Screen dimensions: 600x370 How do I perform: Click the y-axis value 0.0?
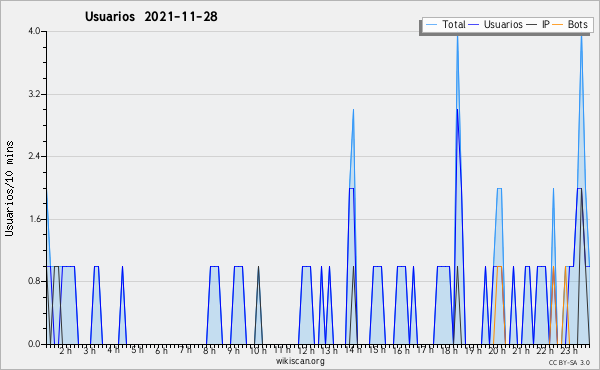(34, 344)
